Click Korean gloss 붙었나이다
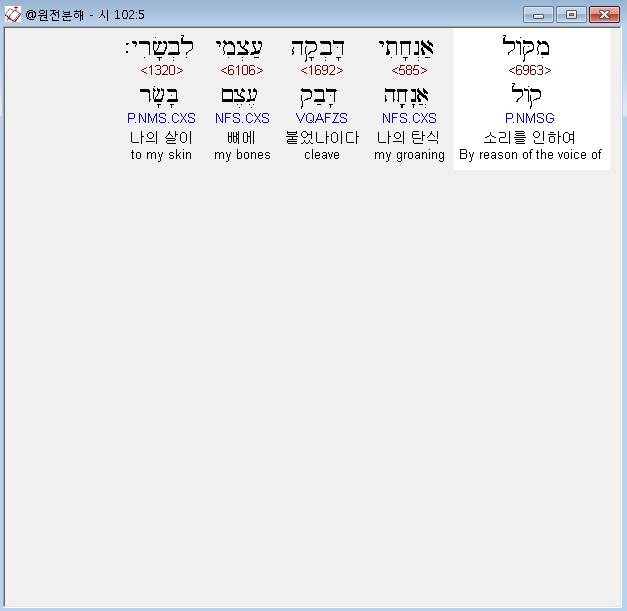The height and width of the screenshot is (611, 627). point(322,138)
